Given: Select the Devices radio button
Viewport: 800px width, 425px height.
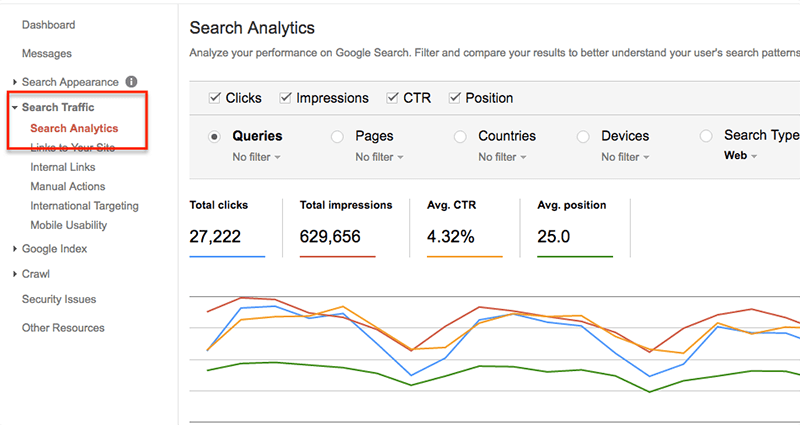Looking at the screenshot, I should (583, 136).
